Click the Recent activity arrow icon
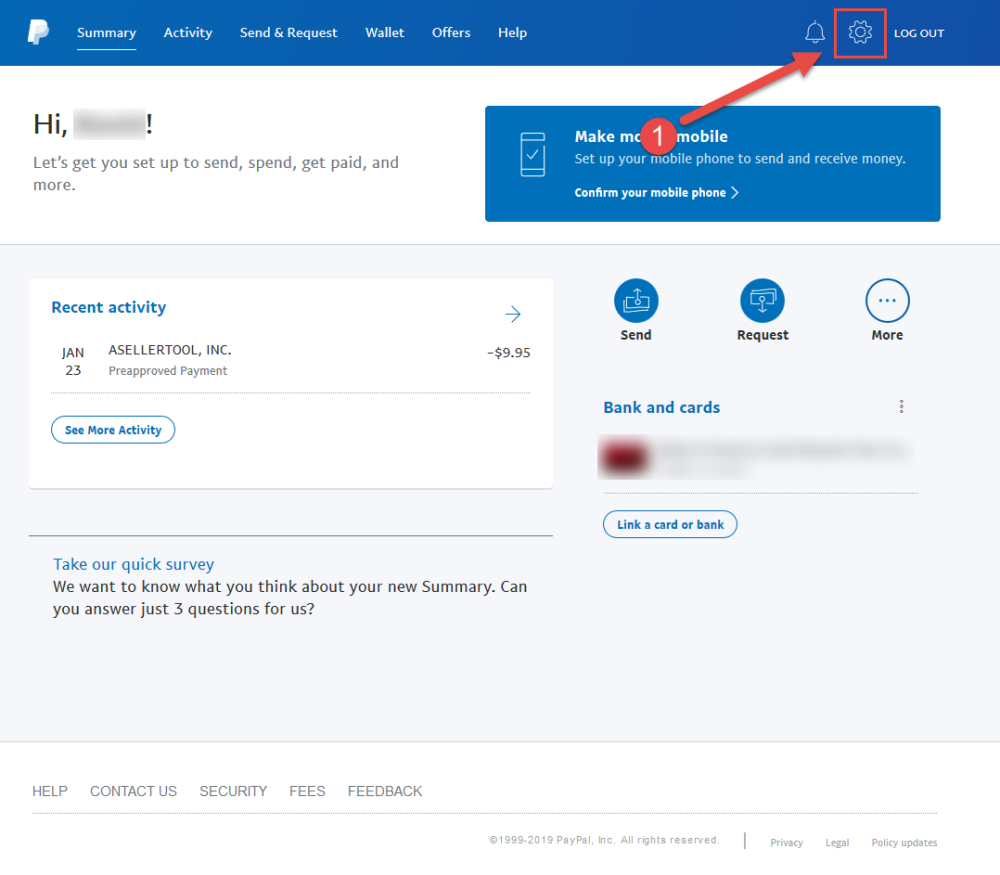The width and height of the screenshot is (1000, 875). point(513,314)
